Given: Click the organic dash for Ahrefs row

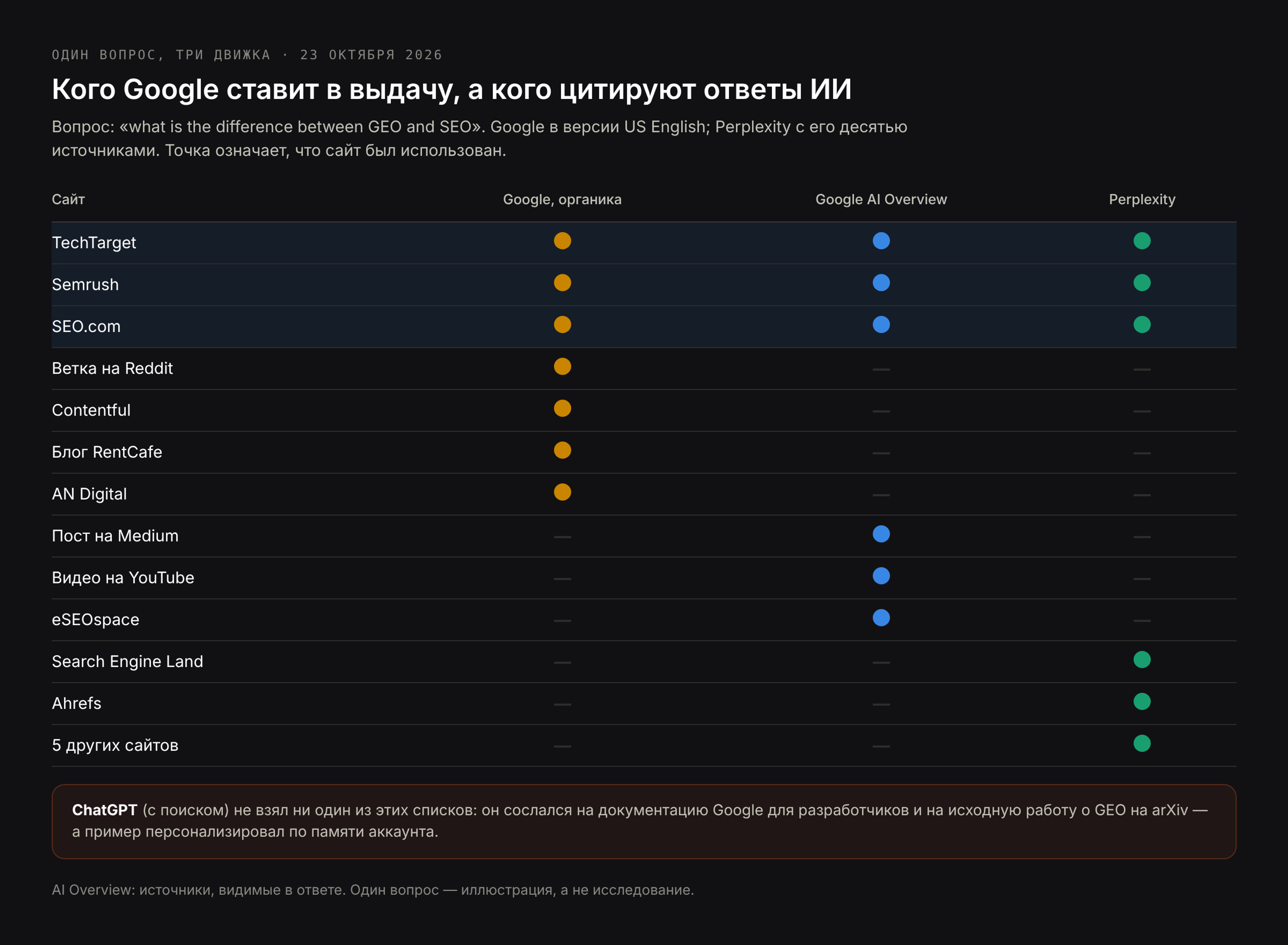Looking at the screenshot, I should [x=562, y=704].
